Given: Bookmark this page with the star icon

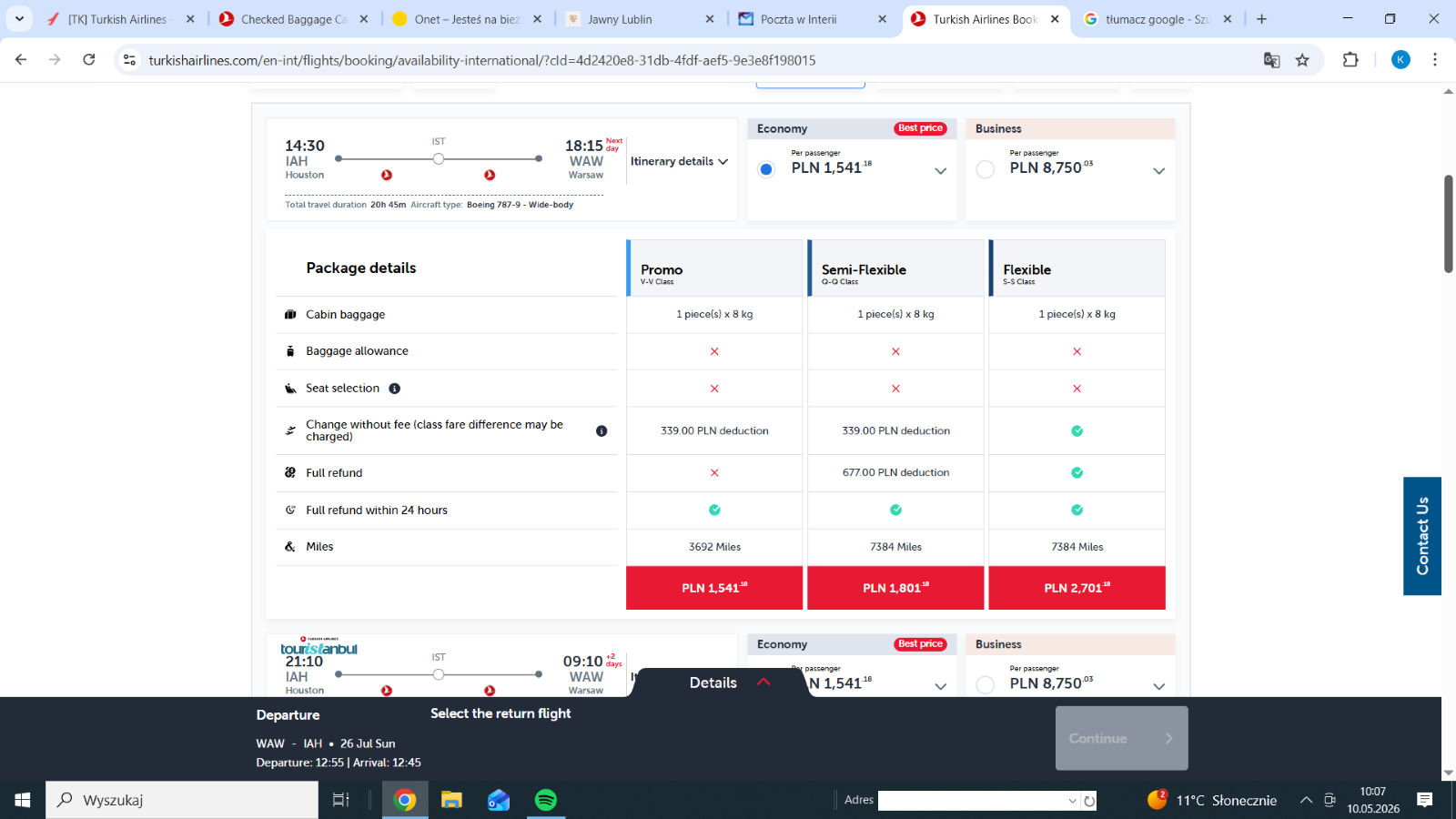Looking at the screenshot, I should click(x=1302, y=60).
